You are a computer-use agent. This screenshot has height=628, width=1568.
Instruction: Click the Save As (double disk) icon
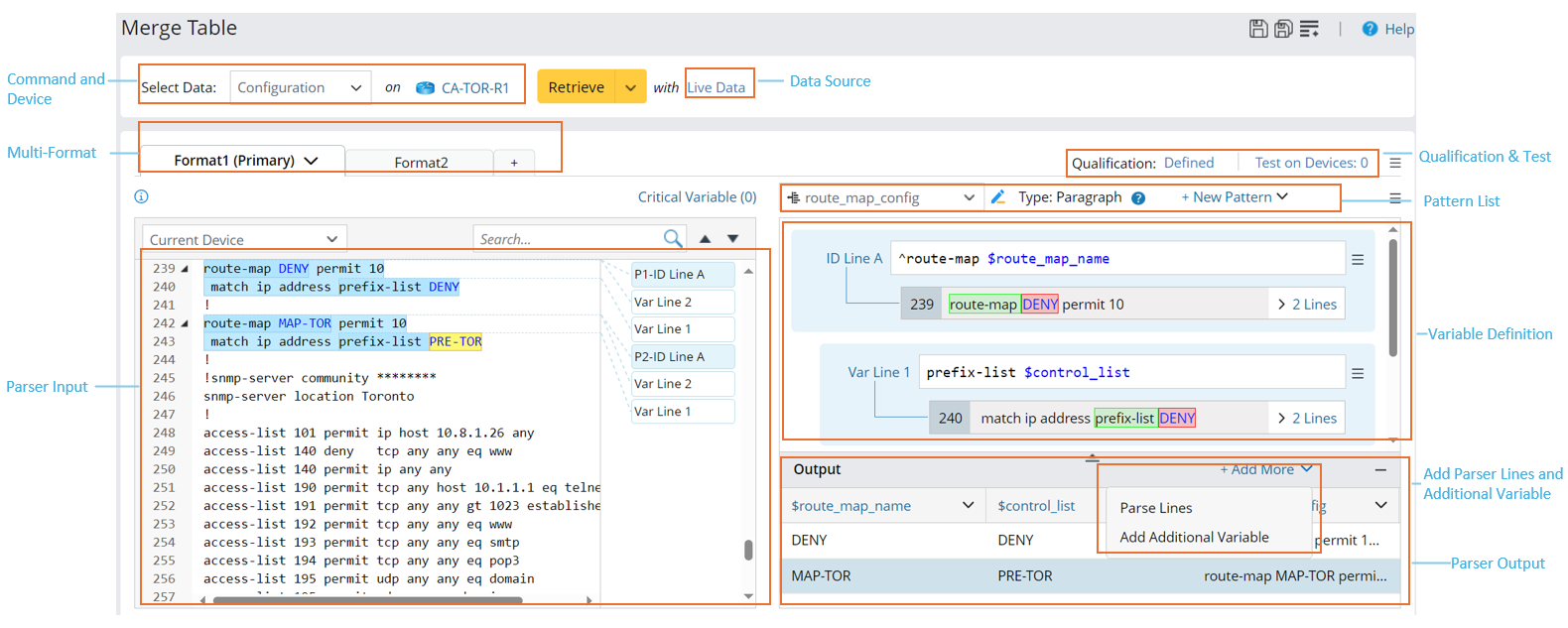pyautogui.click(x=1283, y=29)
